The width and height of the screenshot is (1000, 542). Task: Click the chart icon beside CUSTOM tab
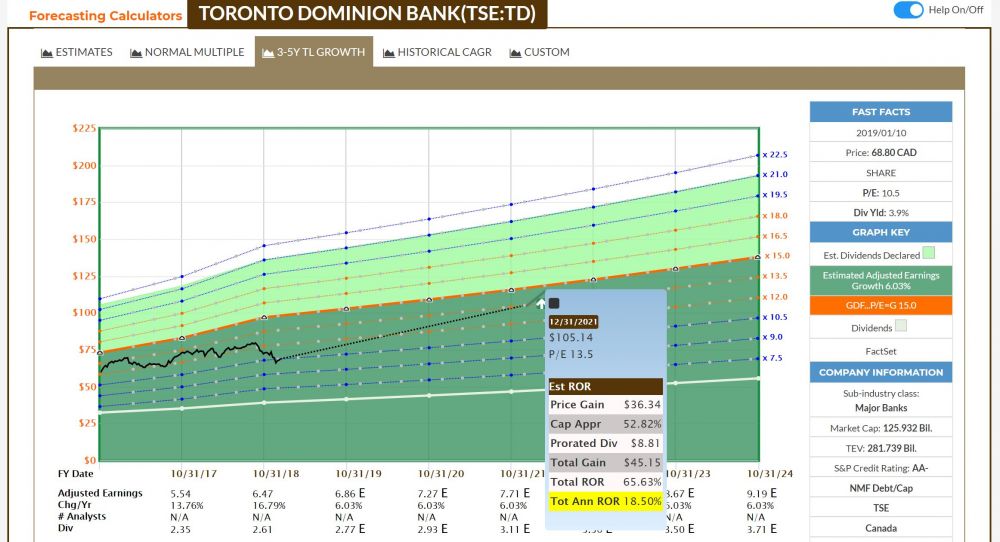(515, 53)
